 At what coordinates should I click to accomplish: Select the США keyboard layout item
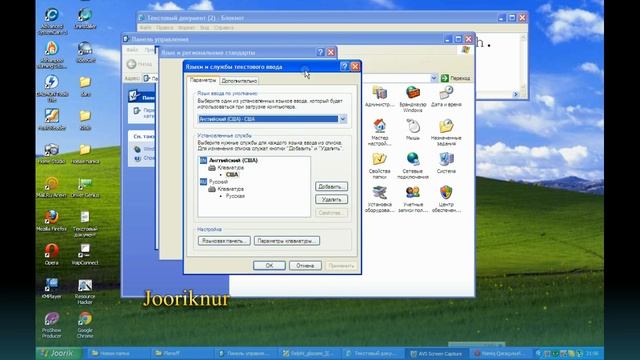click(x=232, y=174)
